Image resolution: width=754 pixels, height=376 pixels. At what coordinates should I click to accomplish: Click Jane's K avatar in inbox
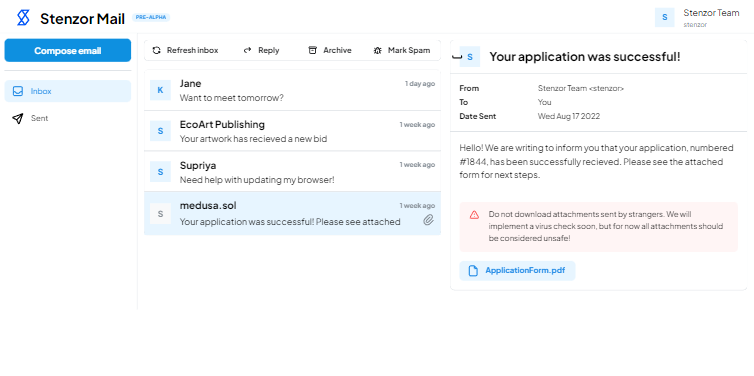[x=160, y=90]
